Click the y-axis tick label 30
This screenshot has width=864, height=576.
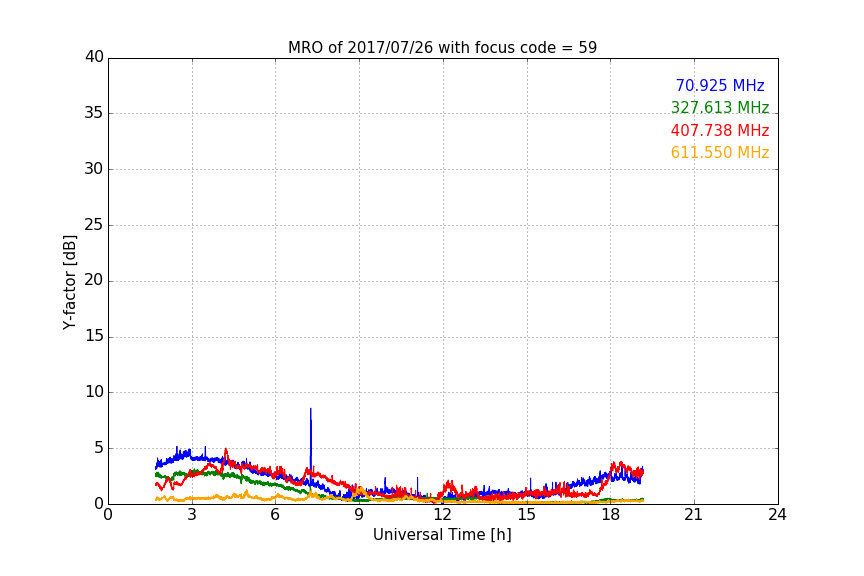[94, 169]
